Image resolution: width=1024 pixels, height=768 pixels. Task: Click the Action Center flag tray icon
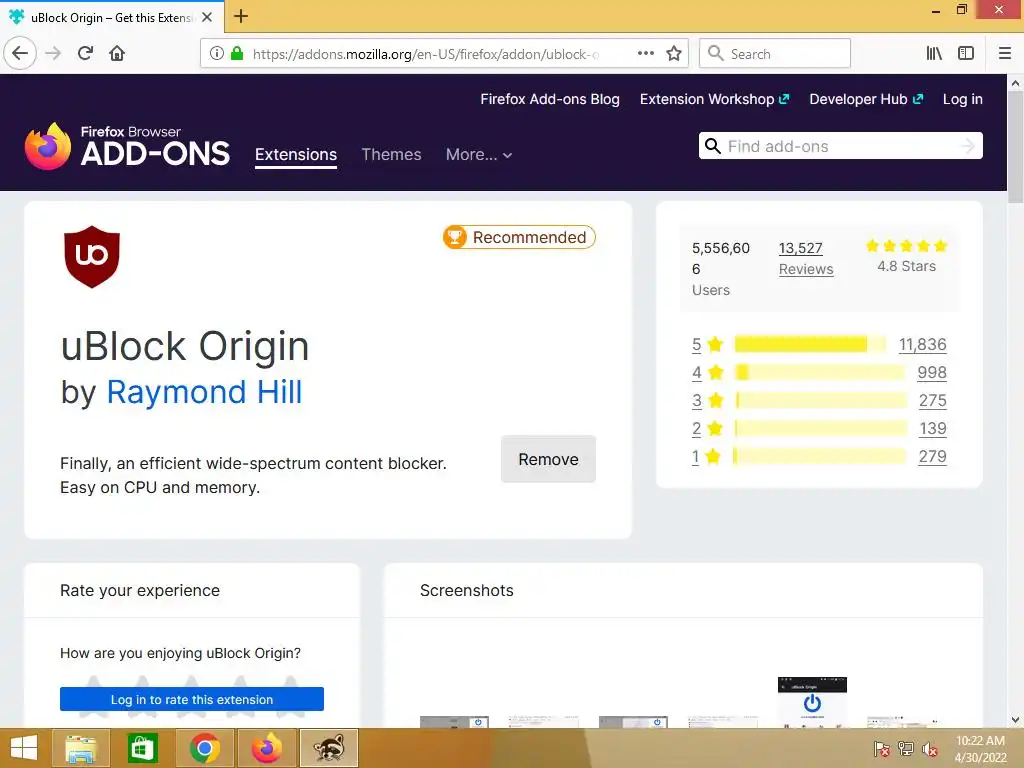(882, 749)
